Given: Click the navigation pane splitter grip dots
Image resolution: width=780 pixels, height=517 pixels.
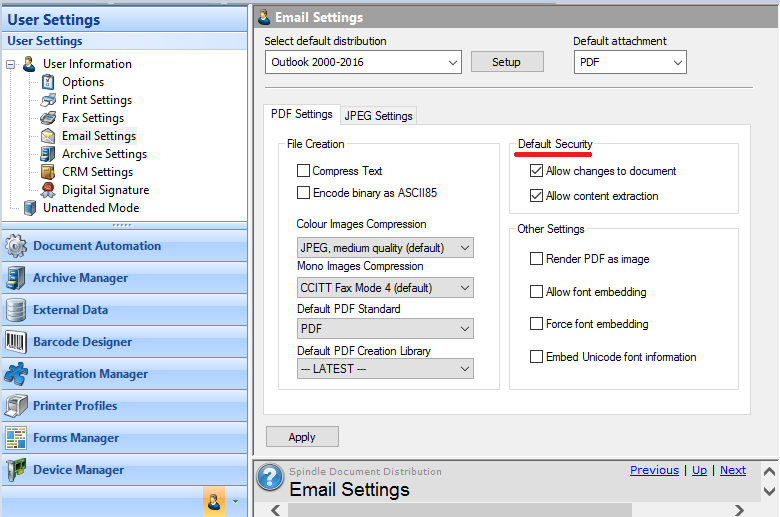Looking at the screenshot, I should click(x=122, y=225).
